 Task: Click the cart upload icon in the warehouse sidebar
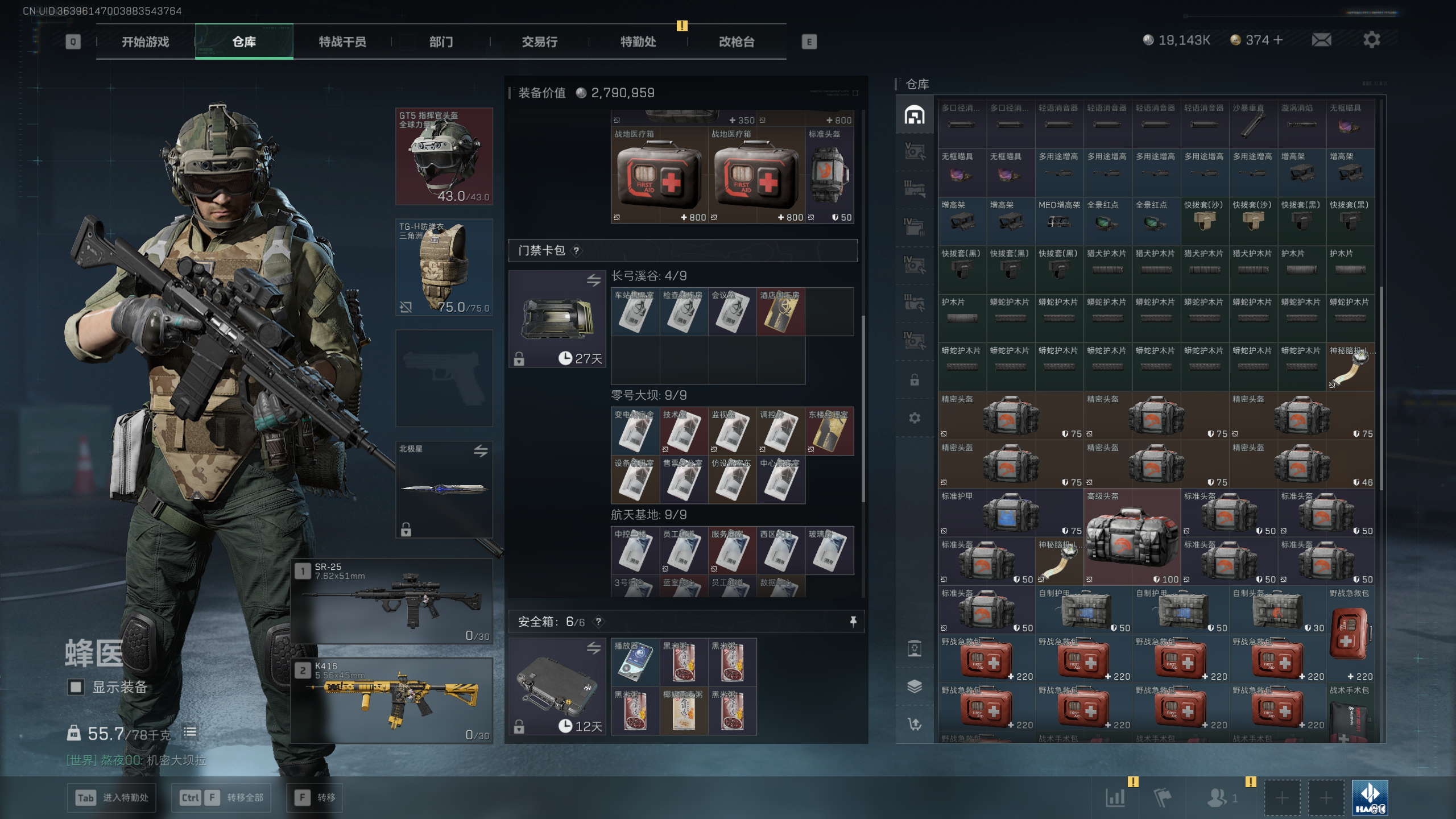coord(914,724)
